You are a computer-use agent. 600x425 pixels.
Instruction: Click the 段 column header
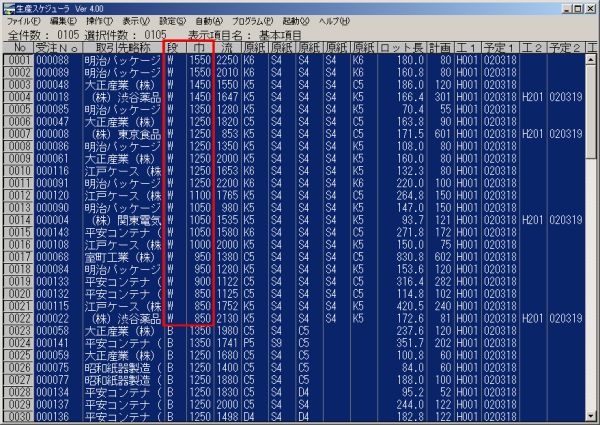click(175, 48)
